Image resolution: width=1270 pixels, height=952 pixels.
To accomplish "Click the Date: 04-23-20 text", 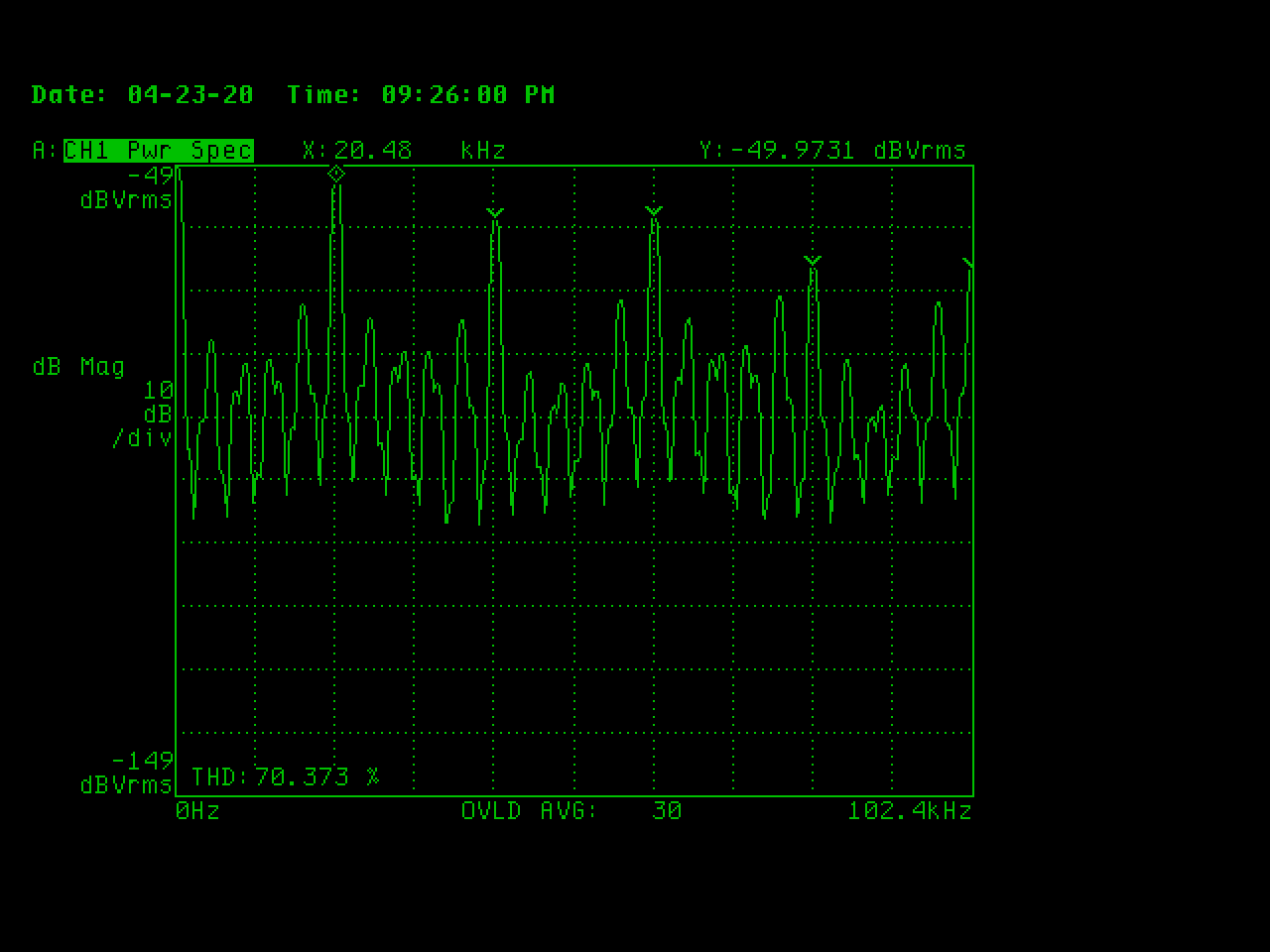I will (x=143, y=95).
